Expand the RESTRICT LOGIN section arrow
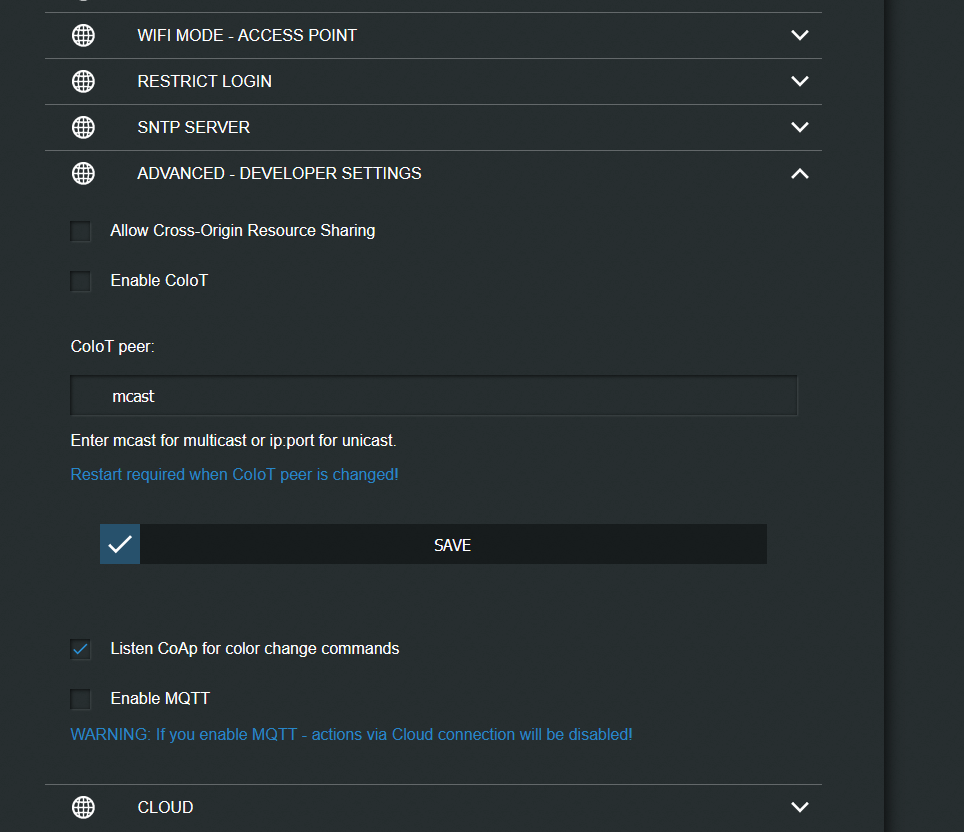The height and width of the screenshot is (832, 964). point(799,81)
